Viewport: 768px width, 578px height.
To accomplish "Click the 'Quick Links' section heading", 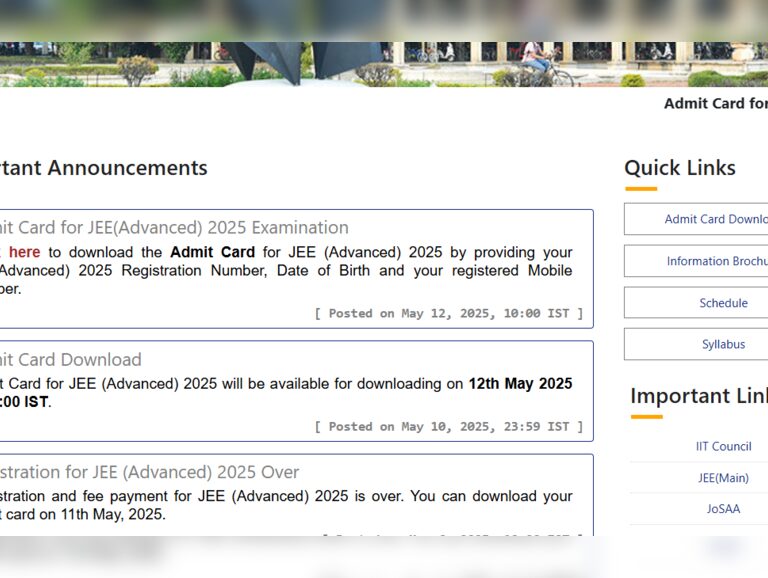I will (680, 168).
